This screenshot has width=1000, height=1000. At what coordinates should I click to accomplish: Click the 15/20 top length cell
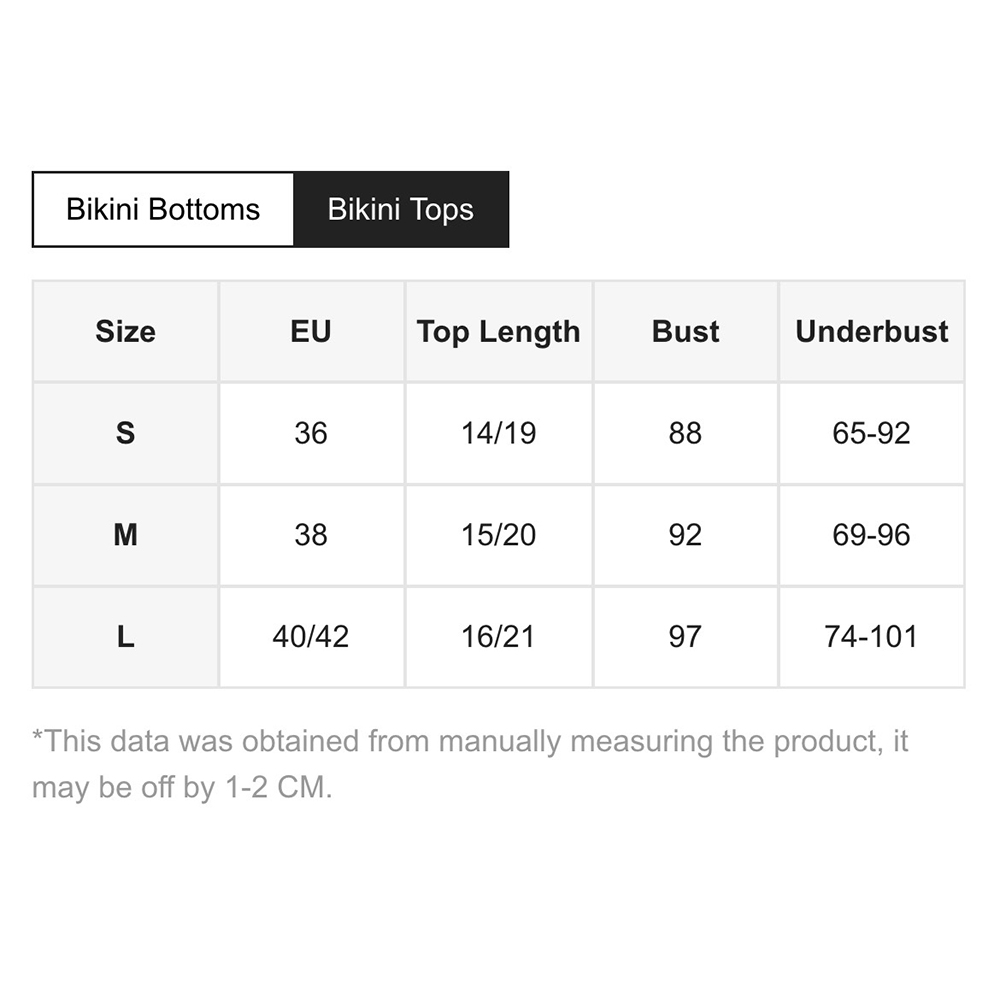(x=499, y=535)
